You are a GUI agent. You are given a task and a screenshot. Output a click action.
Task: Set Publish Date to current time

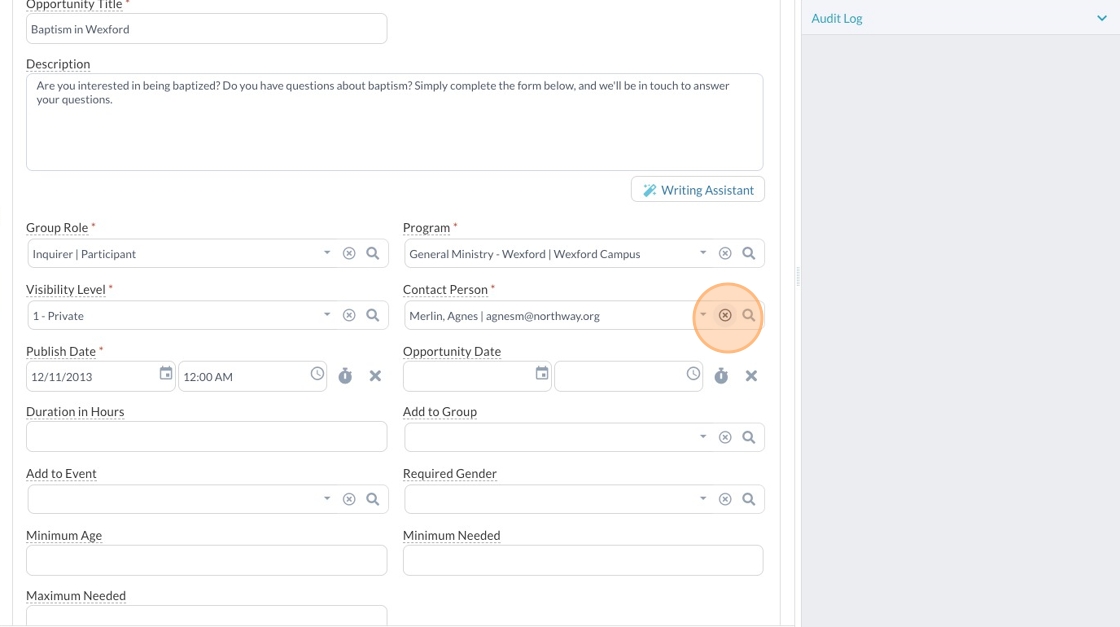345,376
